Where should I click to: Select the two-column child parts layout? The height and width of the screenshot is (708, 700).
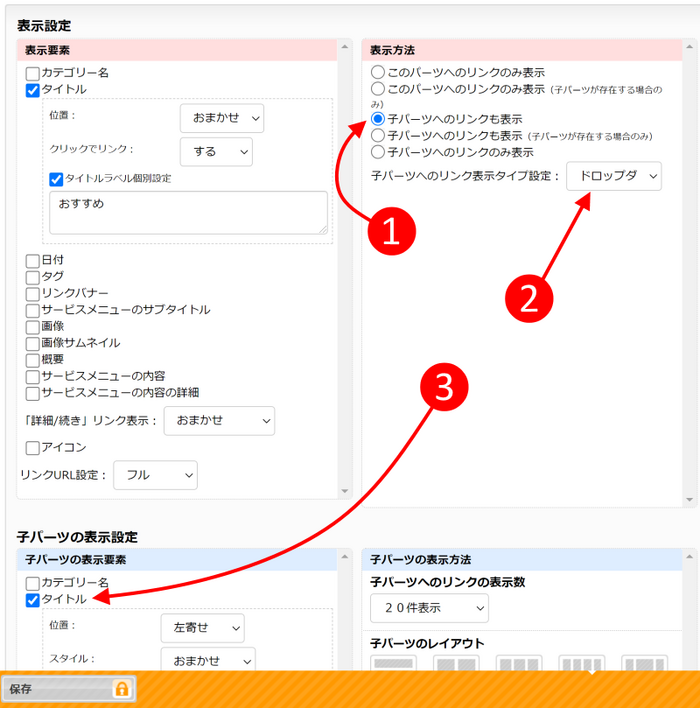(x=456, y=664)
